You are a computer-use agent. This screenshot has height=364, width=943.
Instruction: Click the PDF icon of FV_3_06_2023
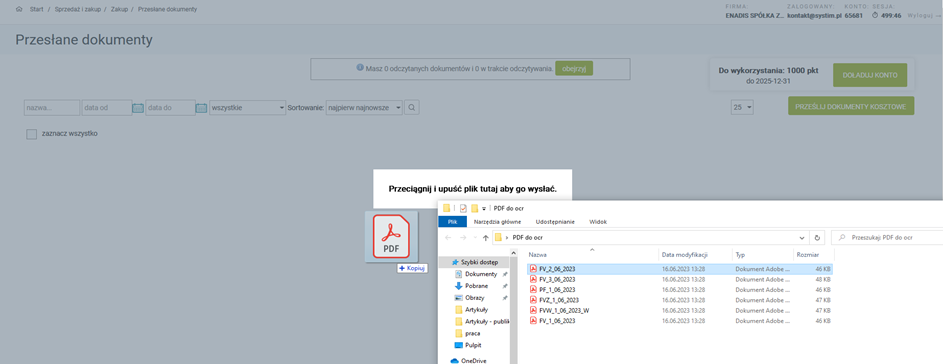(x=533, y=279)
